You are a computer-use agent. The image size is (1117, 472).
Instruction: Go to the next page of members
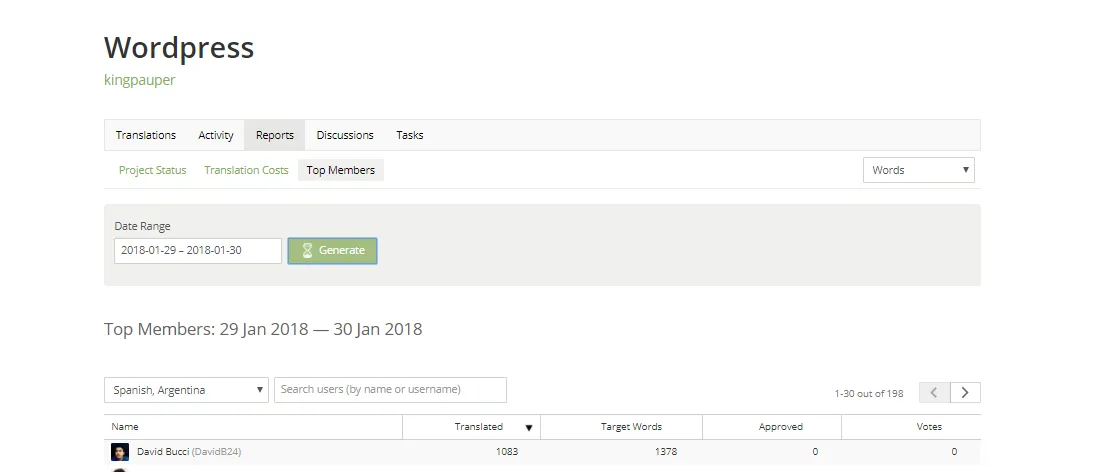coord(965,392)
